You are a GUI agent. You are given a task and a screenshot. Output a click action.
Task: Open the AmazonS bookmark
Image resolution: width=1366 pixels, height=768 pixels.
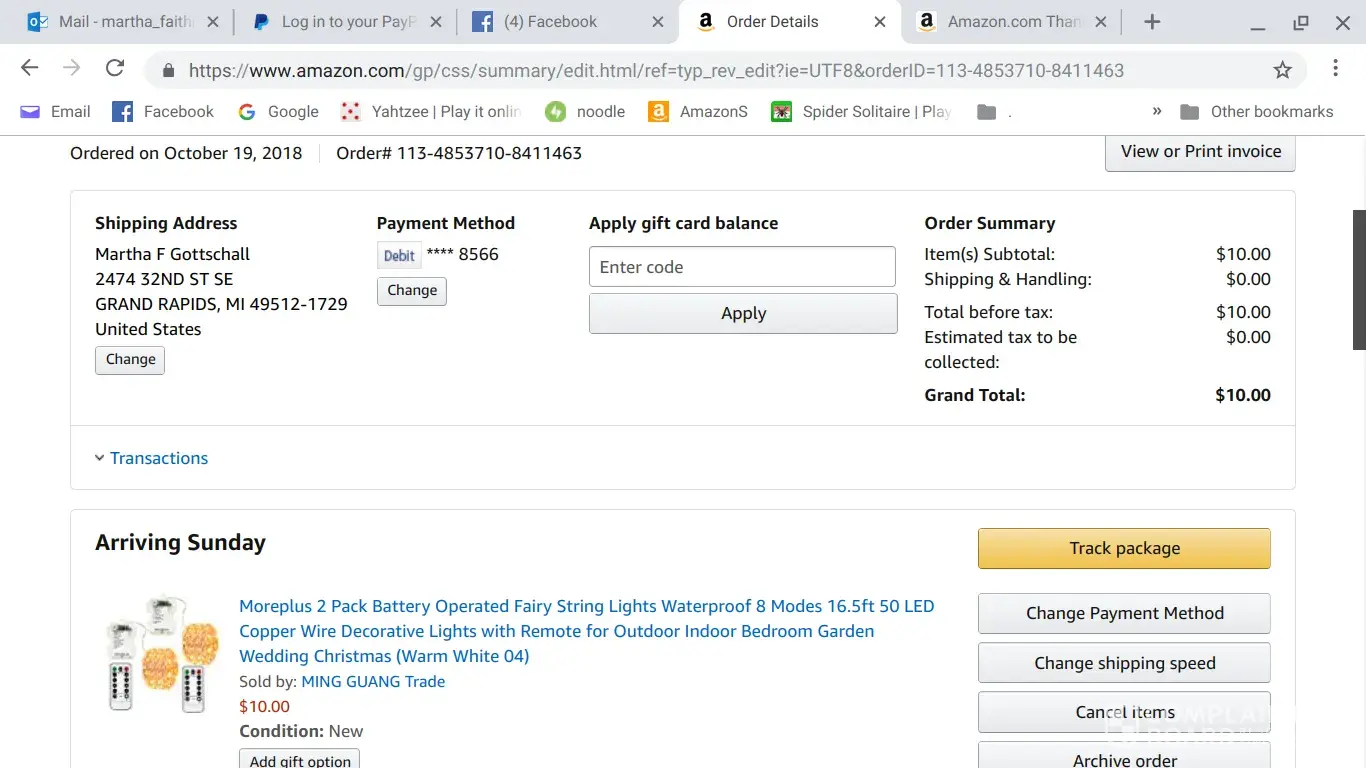point(698,112)
